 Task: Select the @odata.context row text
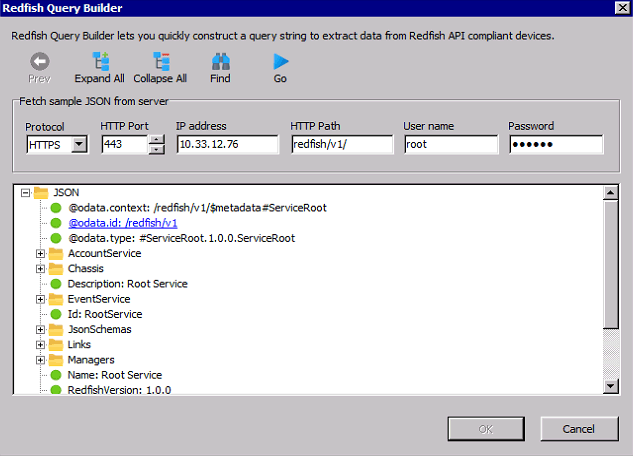[197, 208]
